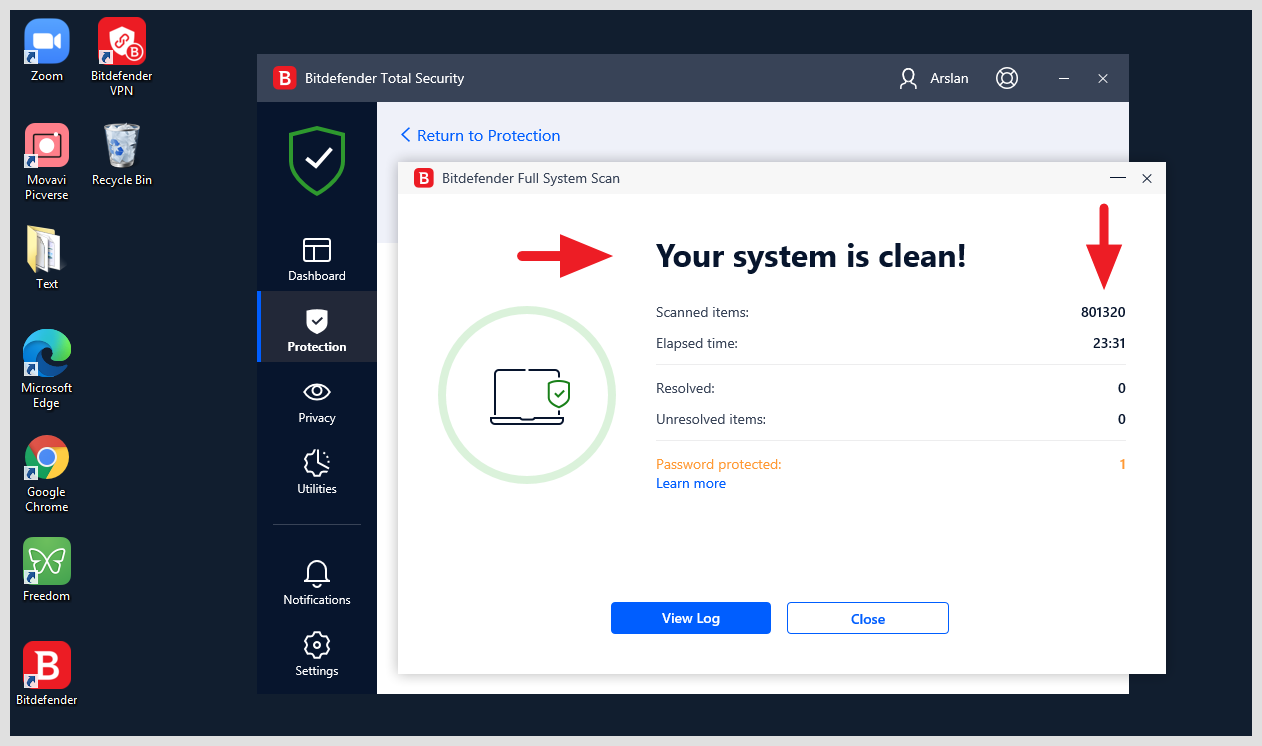Click the 'Password protected:' label
This screenshot has width=1262, height=746.
coord(719,464)
